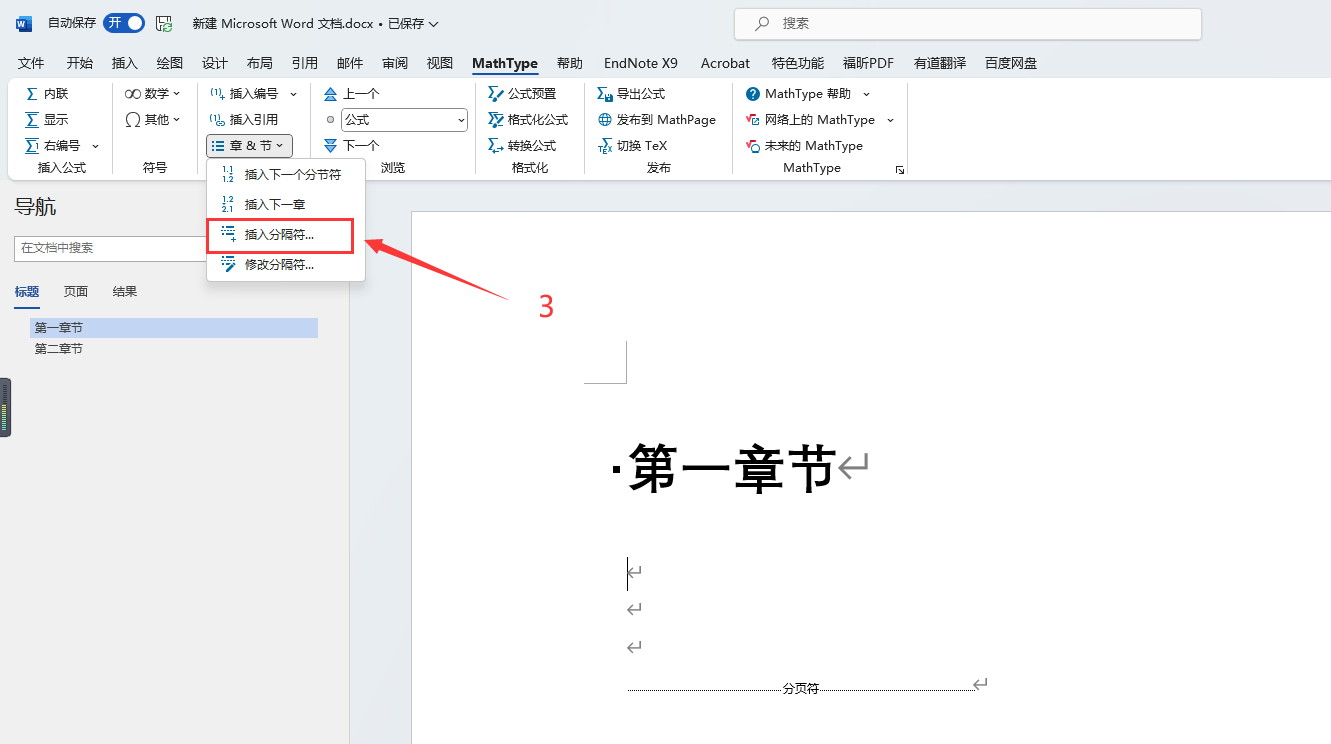Switch to the 设计 tab

[x=215, y=63]
